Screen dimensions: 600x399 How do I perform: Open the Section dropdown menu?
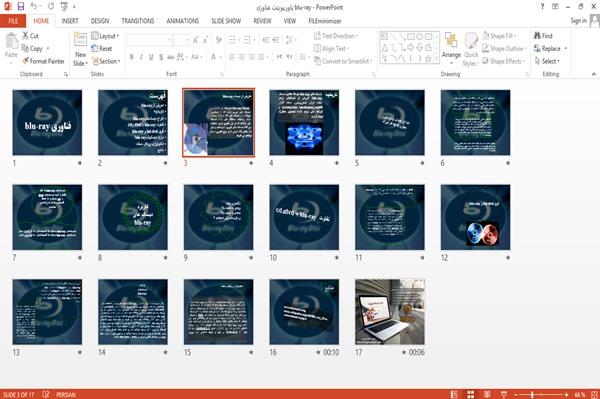(x=106, y=61)
